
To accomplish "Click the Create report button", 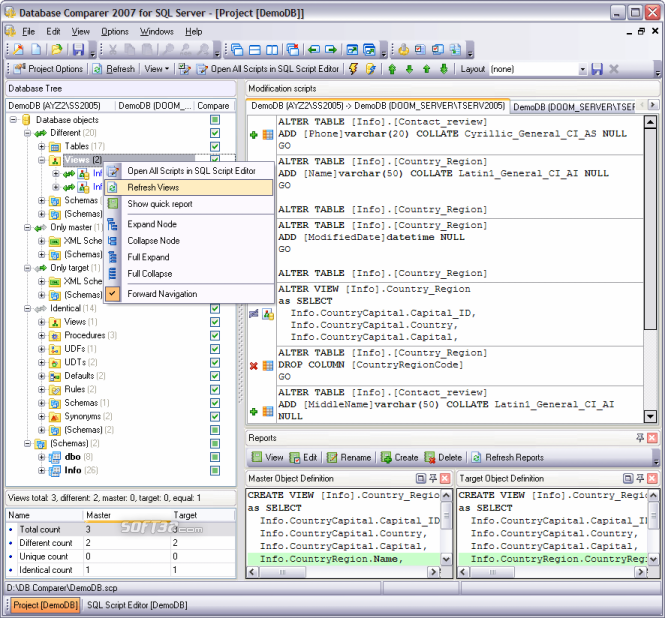I will pos(400,458).
